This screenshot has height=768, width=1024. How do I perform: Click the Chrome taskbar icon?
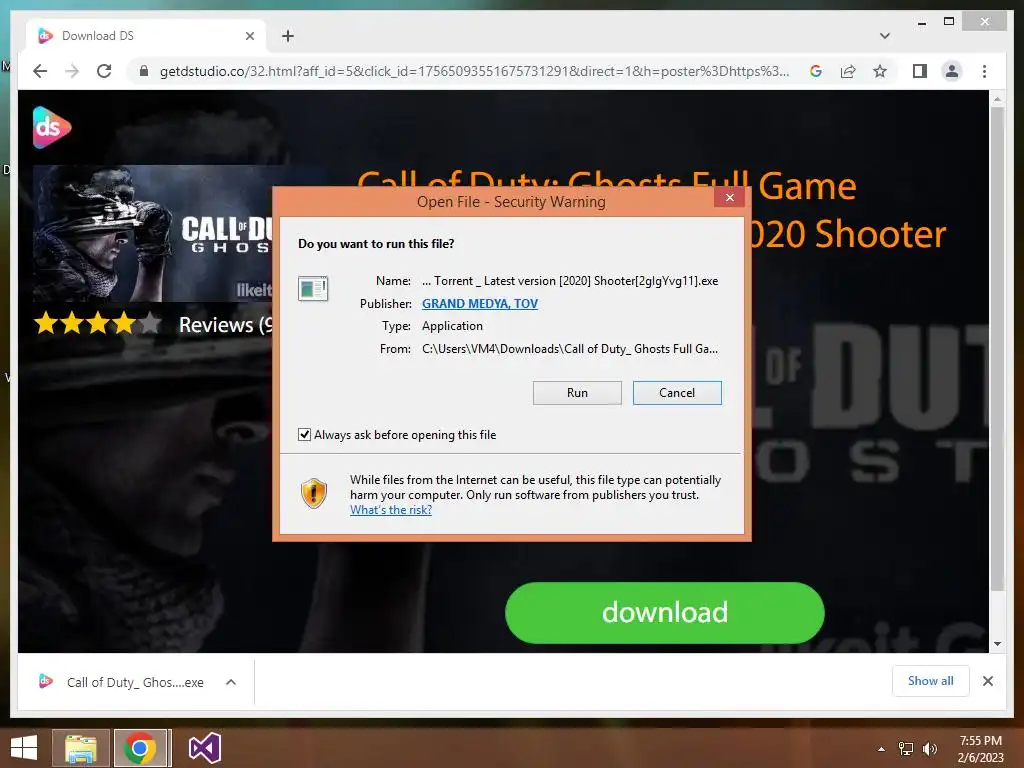click(142, 748)
